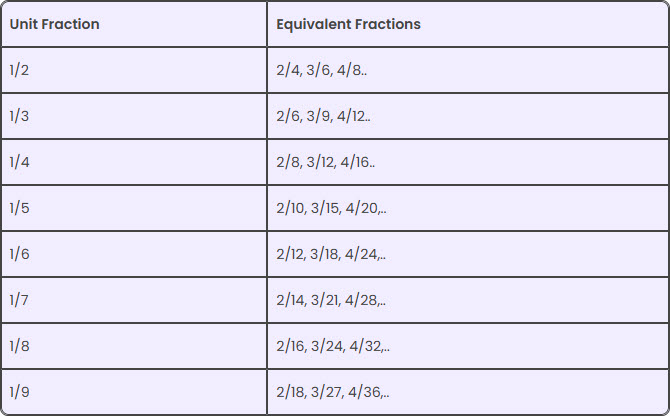Viewport: 670px width, 416px height.
Task: Select the 1/2 unit fraction cell
Action: pyautogui.click(x=20, y=70)
